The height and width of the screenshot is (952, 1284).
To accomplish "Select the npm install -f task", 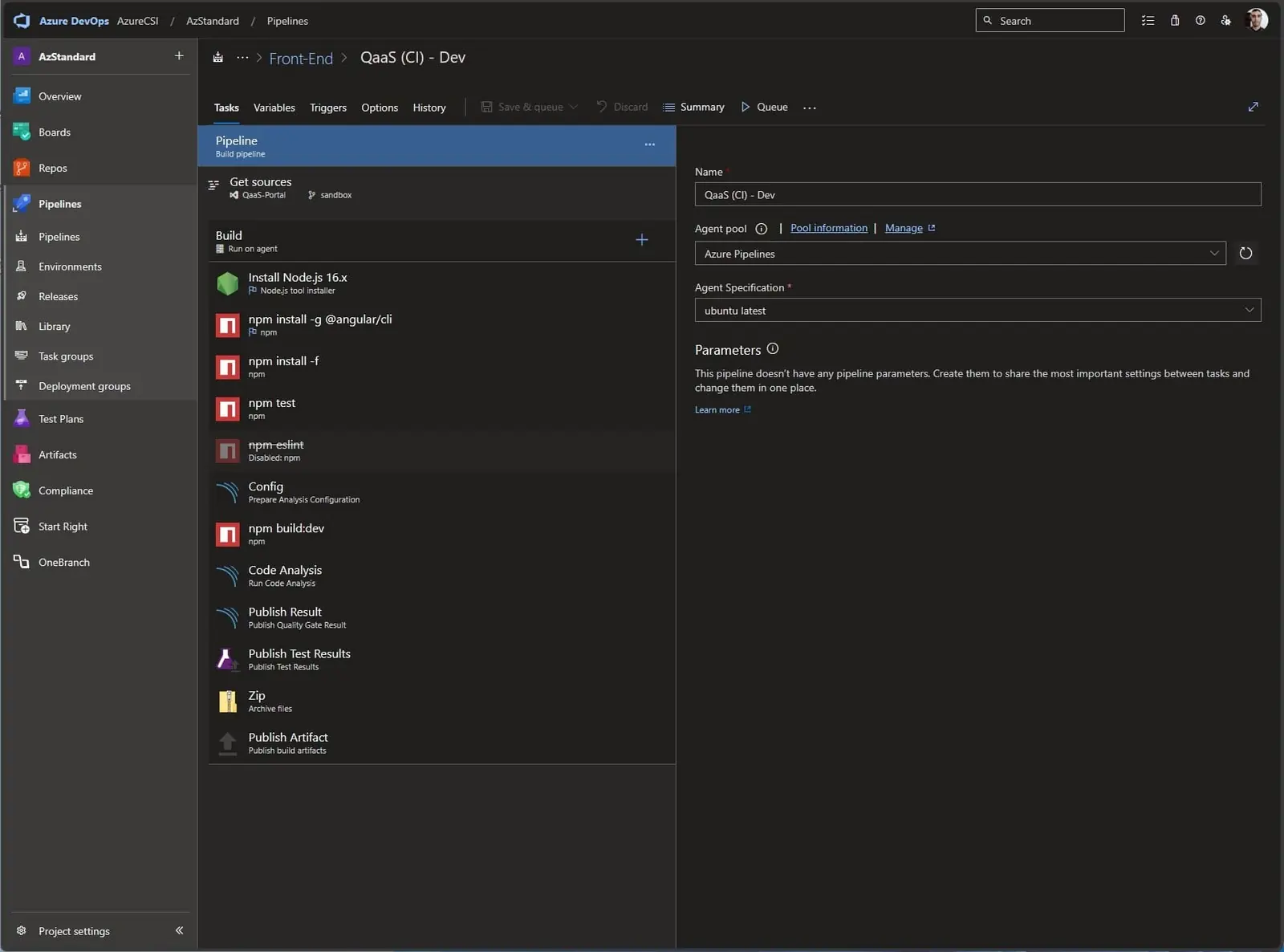I will pyautogui.click(x=441, y=367).
